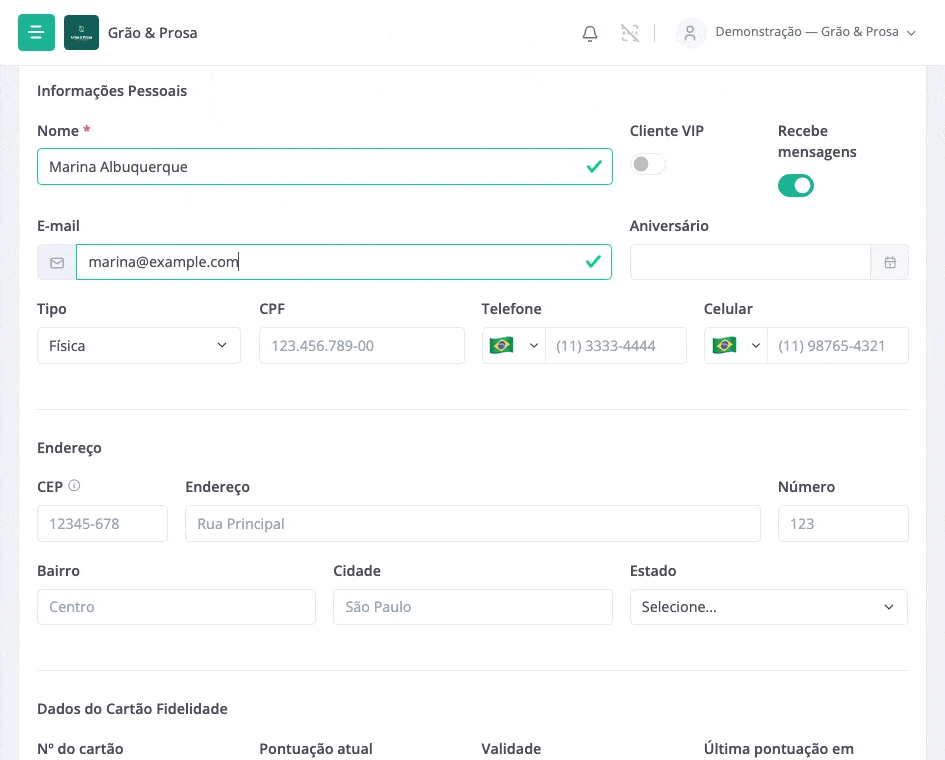Open the Aniversário calendar picker
The width and height of the screenshot is (945, 760).
coord(890,262)
